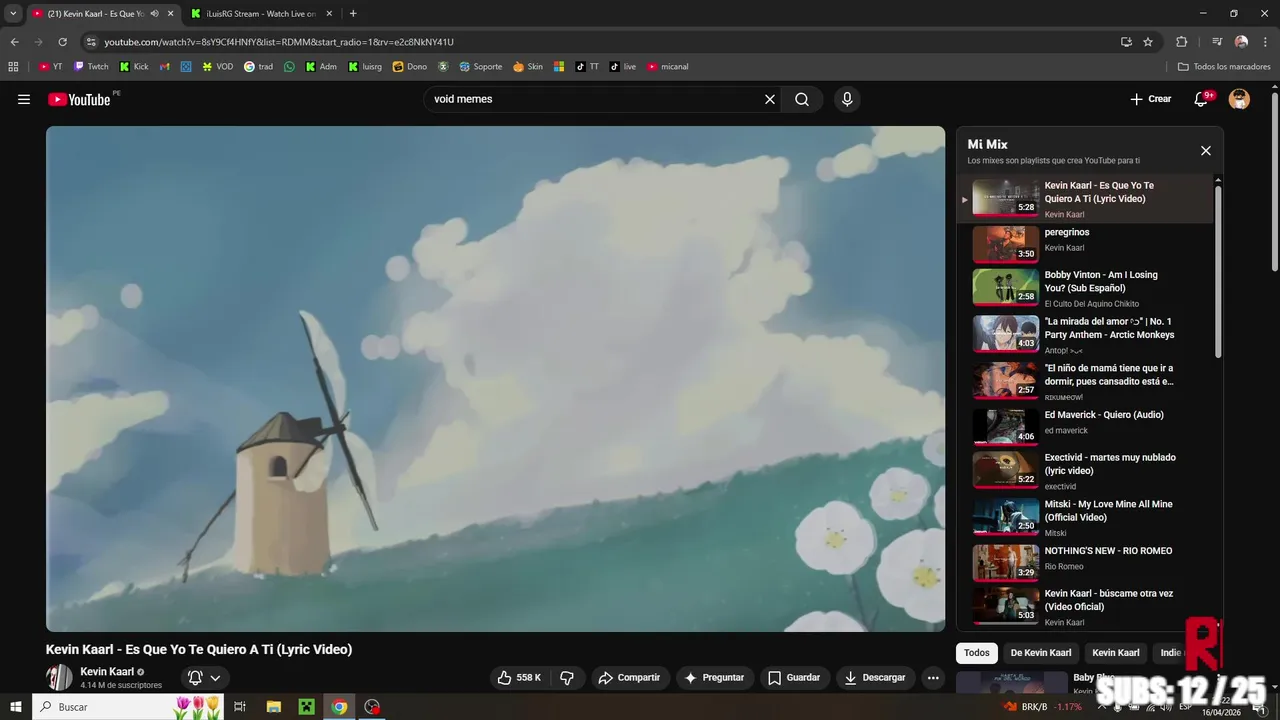Open the micanal bookmark
Viewport: 1280px width, 720px height.
[668, 67]
